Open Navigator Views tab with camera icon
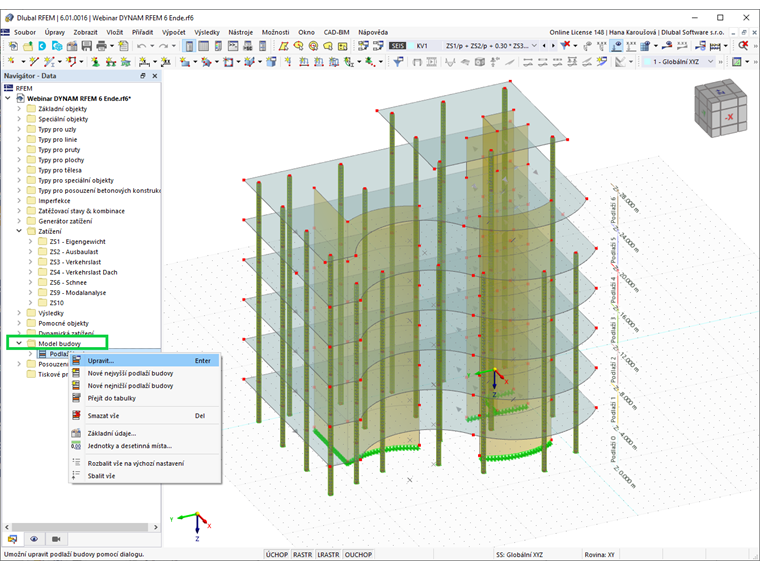Viewport: 760px width, 570px height. point(56,539)
